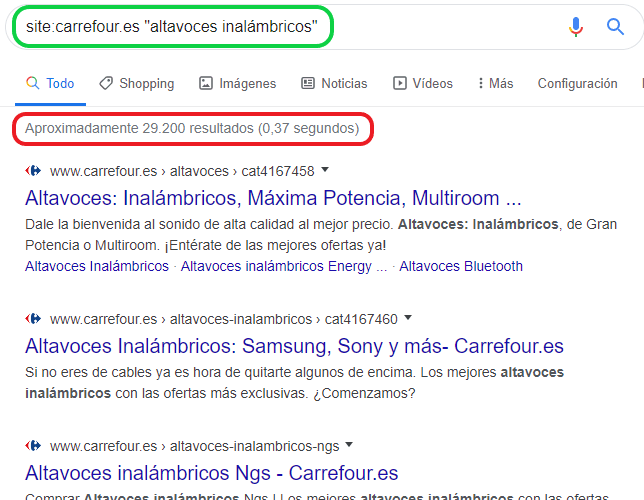Click Carrefour favicon of altavoces-inalambricos-ngs result
This screenshot has width=644, height=500.
tap(33, 445)
